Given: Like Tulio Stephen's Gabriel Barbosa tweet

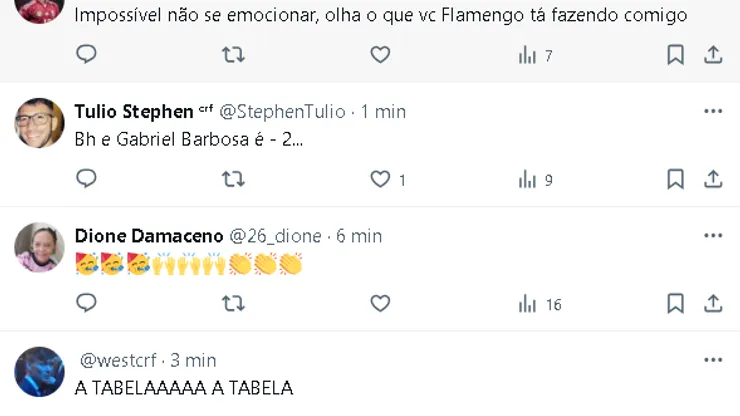Looking at the screenshot, I should pyautogui.click(x=380, y=179).
